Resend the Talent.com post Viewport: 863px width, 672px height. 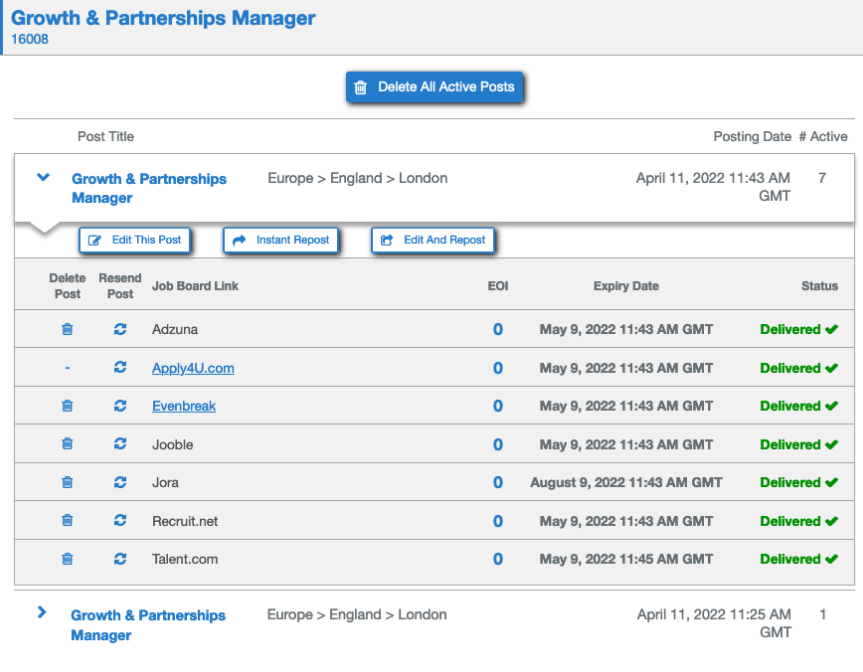click(120, 559)
